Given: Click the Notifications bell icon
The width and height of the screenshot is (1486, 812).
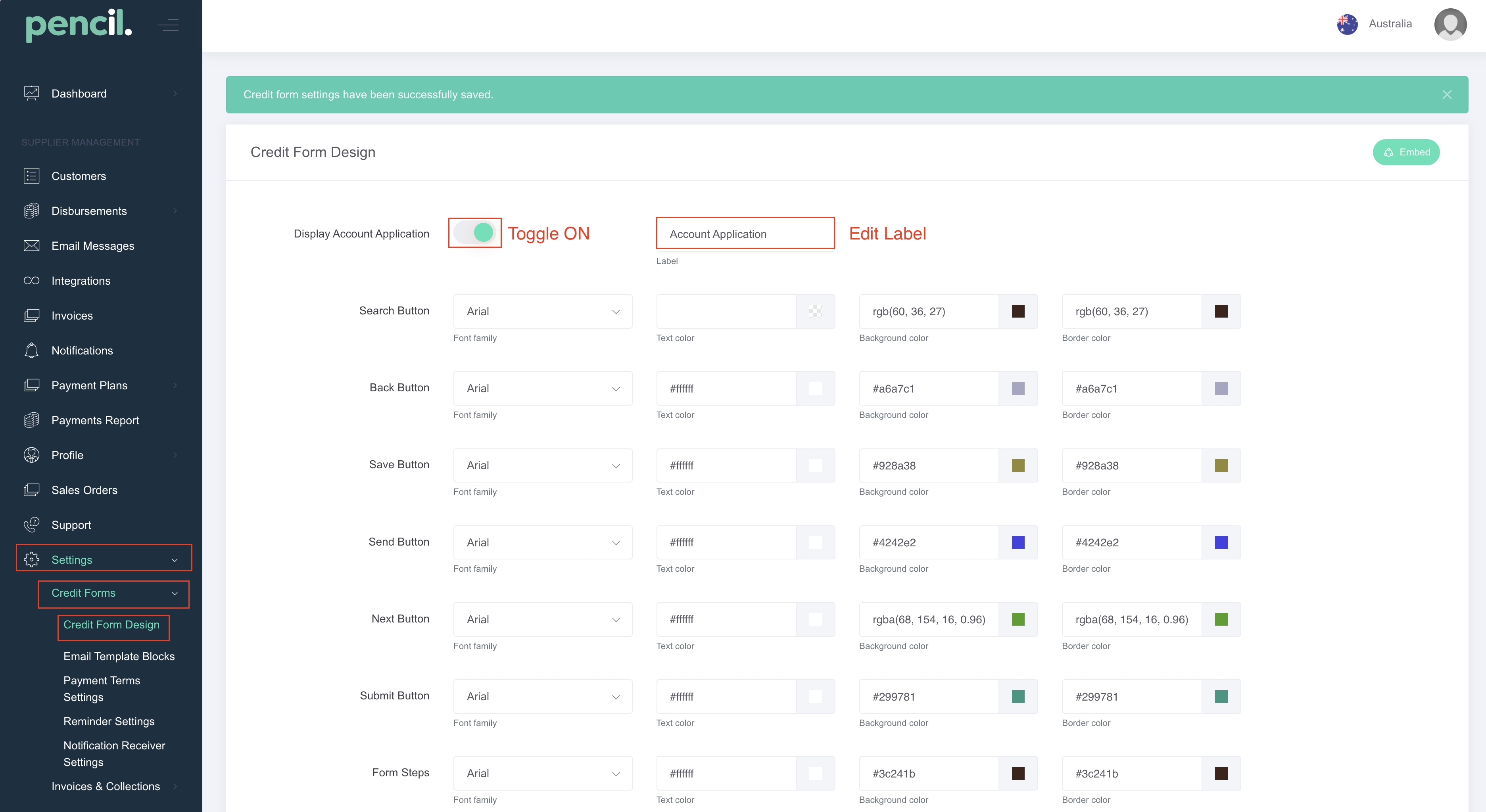Looking at the screenshot, I should point(31,350).
